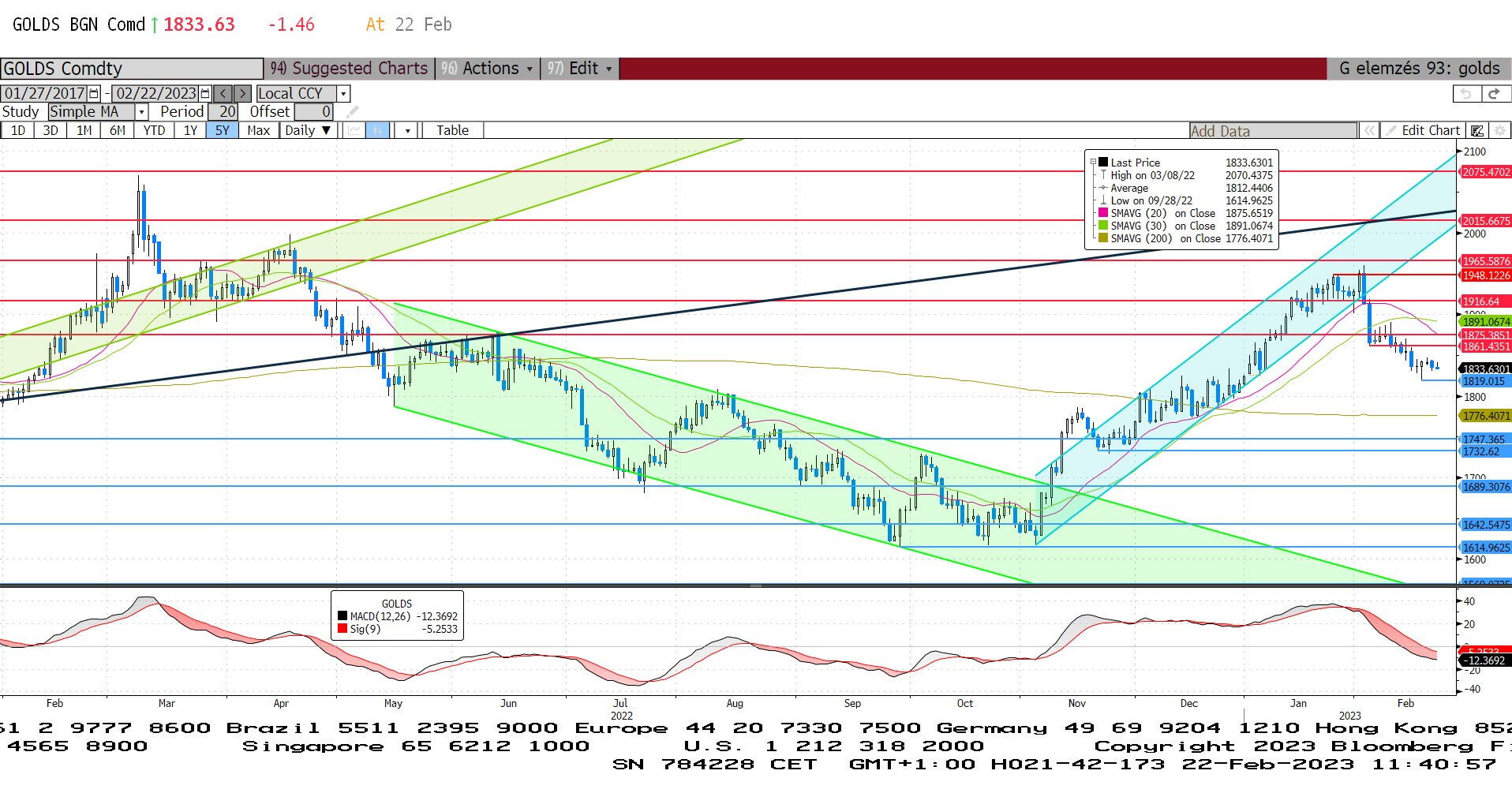
Task: Expand the Local CCY currency dropdown
Action: (x=342, y=93)
